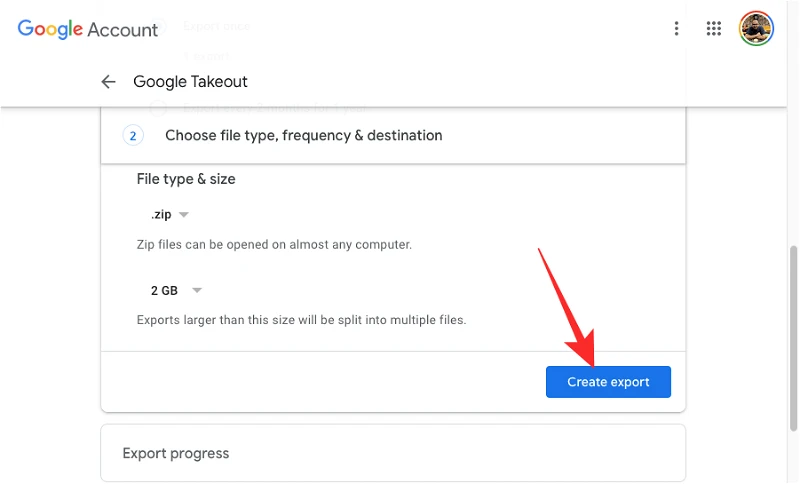
Task: Click the text about zip files opening
Action: click(x=274, y=245)
